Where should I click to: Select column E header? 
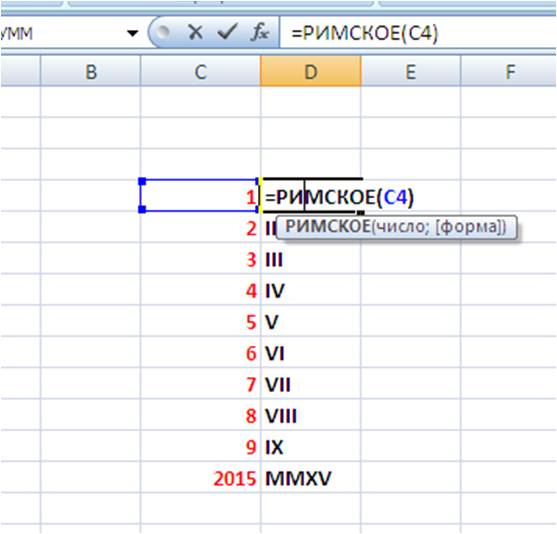point(411,71)
